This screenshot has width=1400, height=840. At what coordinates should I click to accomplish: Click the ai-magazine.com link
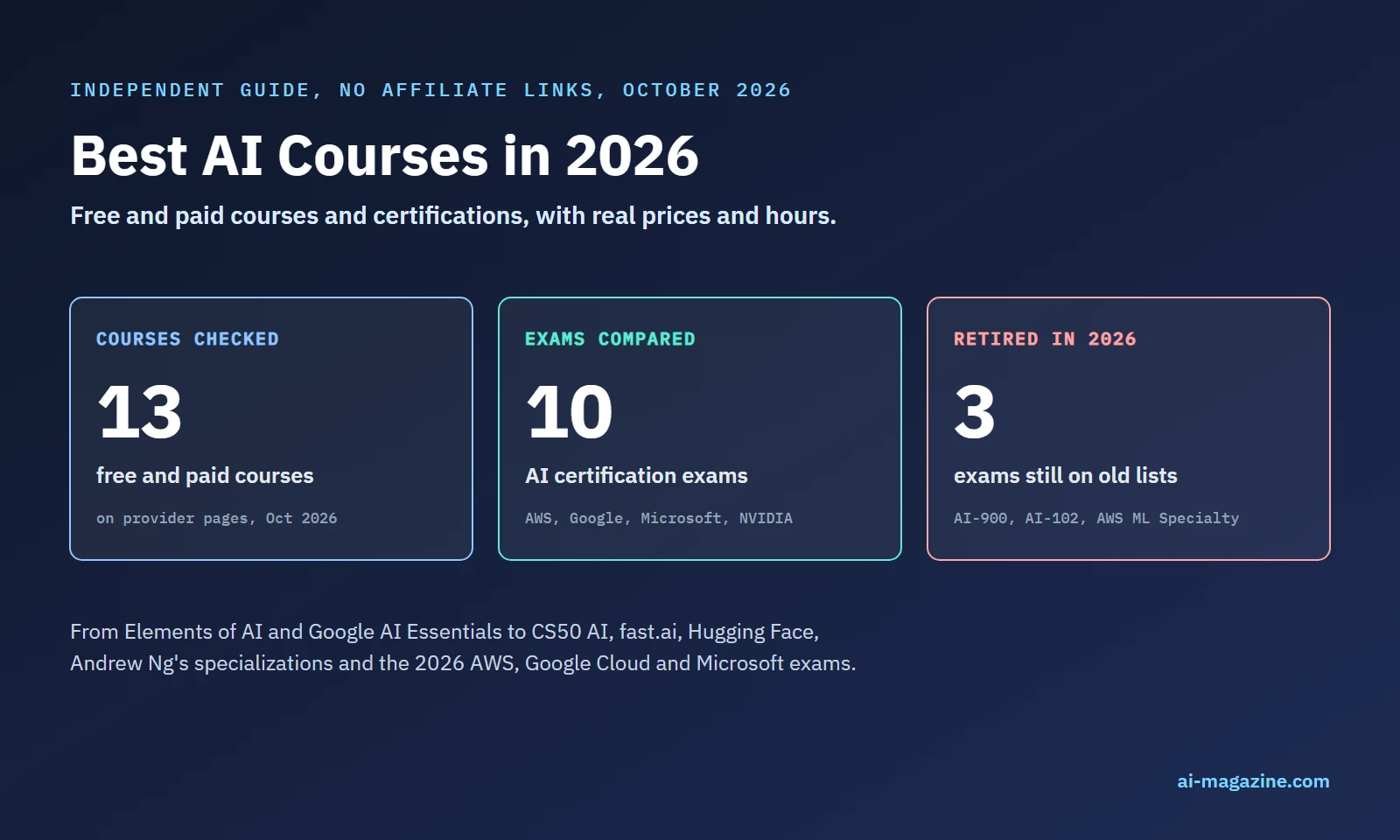point(1253,781)
